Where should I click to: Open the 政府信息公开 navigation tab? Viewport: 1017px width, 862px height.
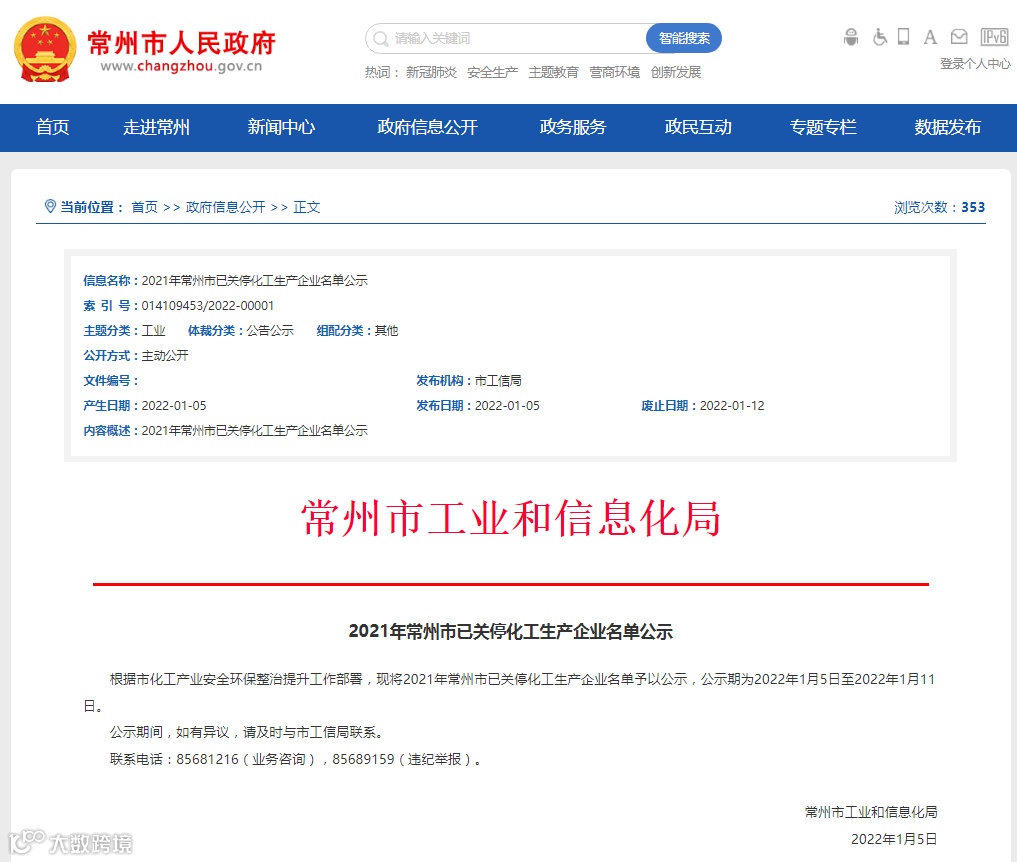click(427, 127)
